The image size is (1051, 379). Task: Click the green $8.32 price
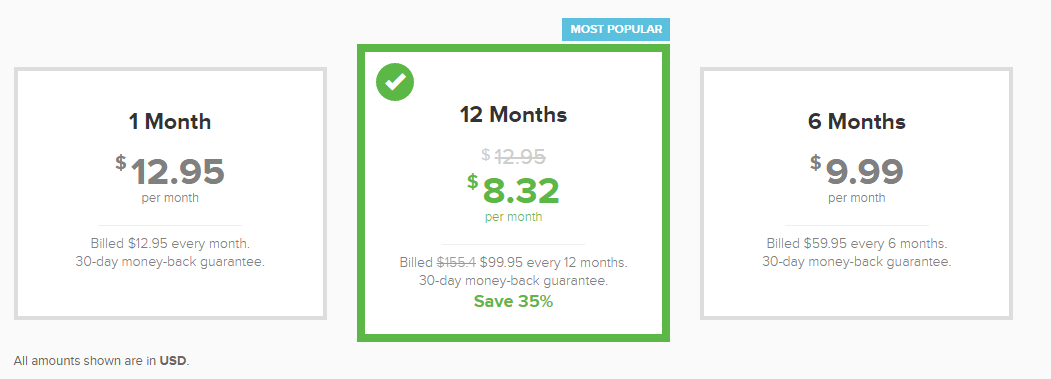[x=513, y=191]
